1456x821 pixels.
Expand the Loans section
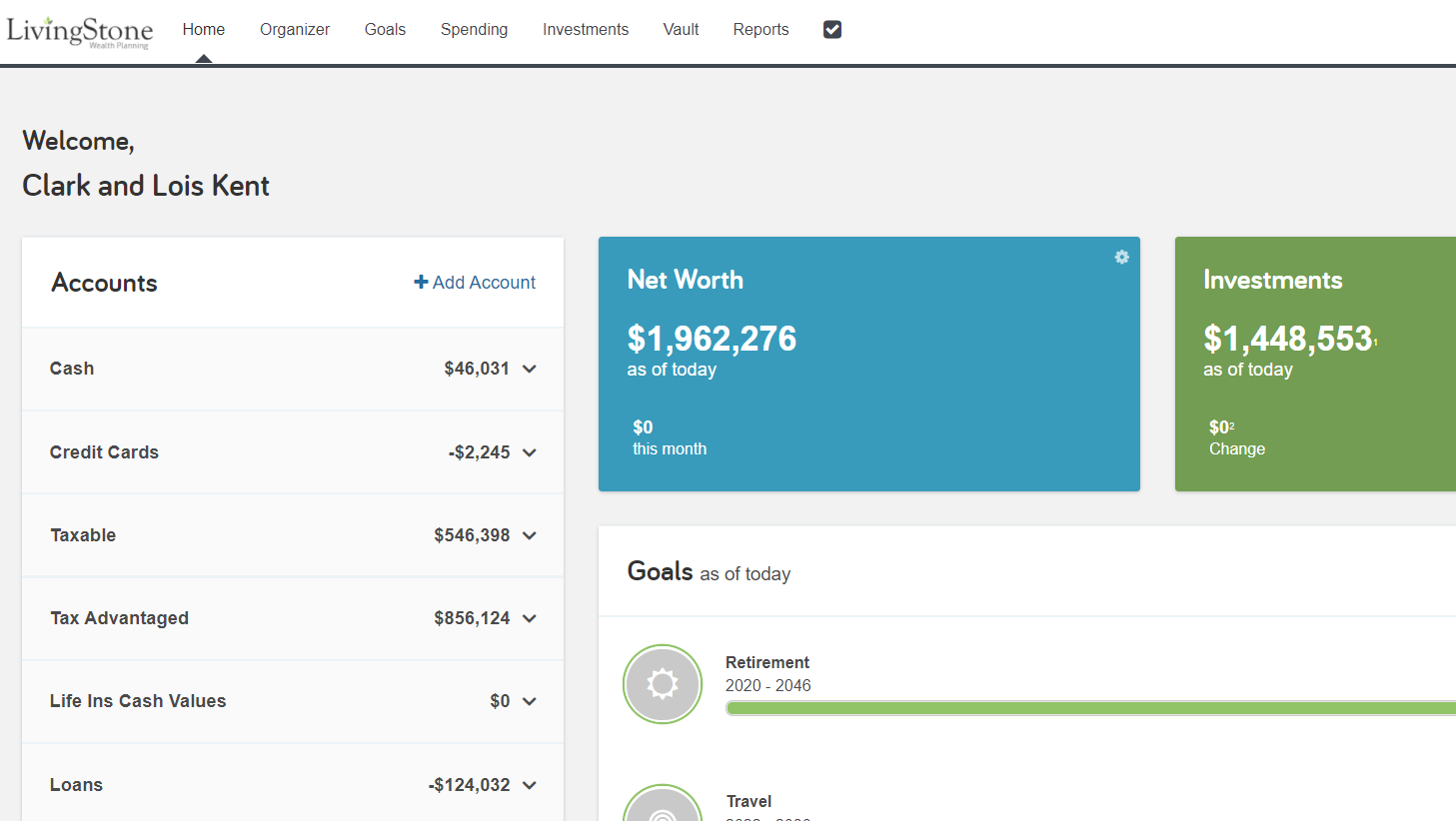point(529,784)
